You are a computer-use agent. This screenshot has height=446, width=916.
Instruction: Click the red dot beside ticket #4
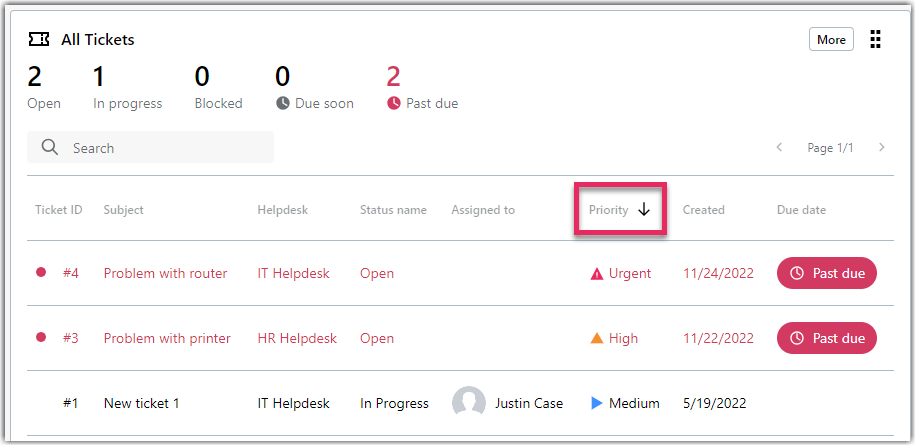41,272
